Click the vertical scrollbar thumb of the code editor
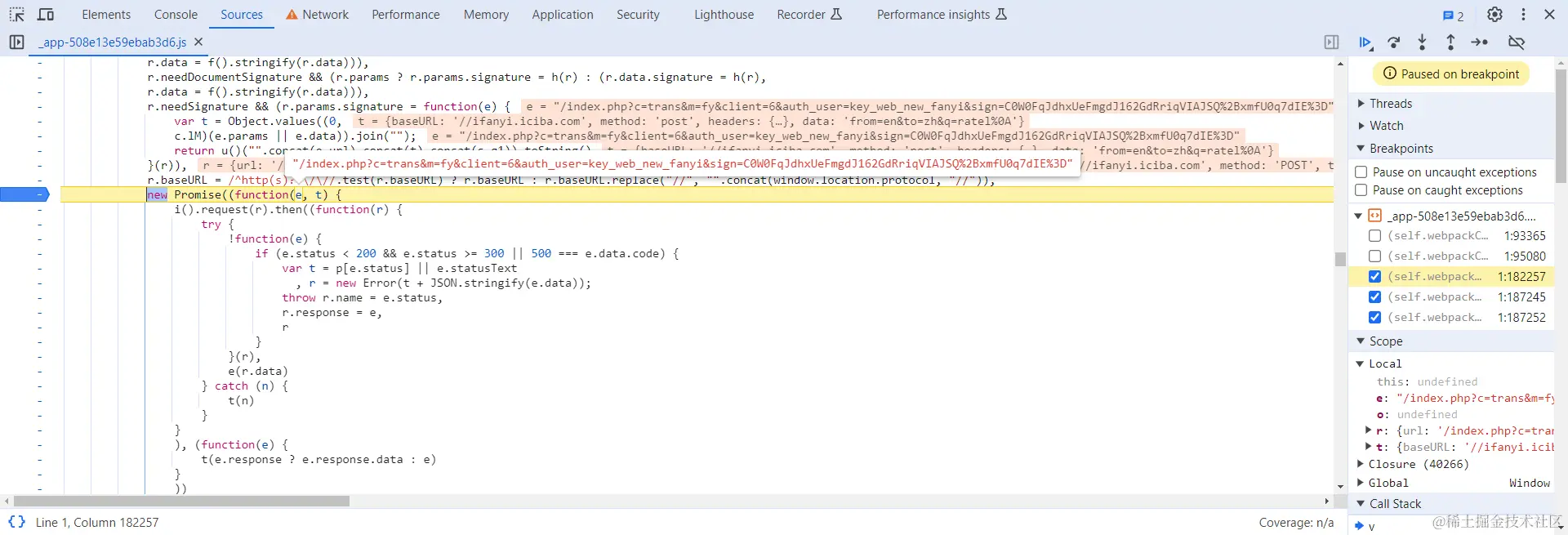 click(x=1340, y=259)
